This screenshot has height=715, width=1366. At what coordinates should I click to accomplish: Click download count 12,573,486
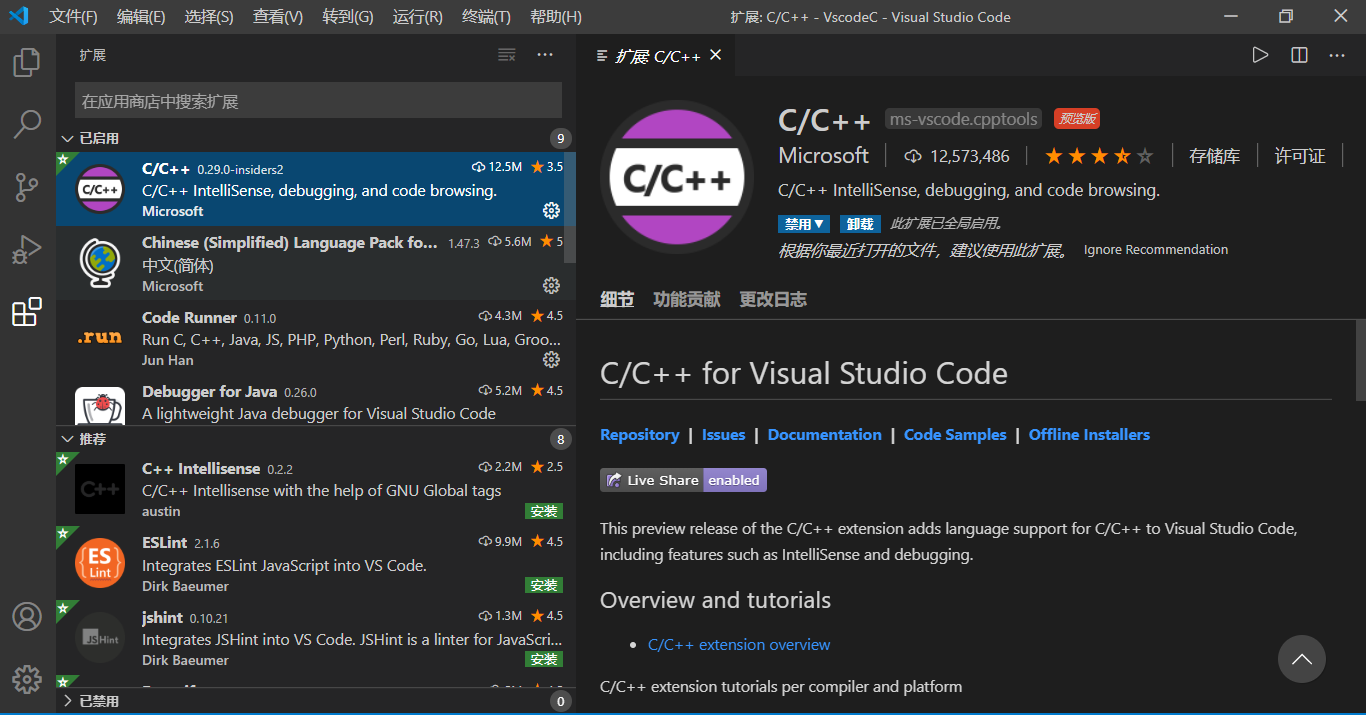tap(957, 156)
